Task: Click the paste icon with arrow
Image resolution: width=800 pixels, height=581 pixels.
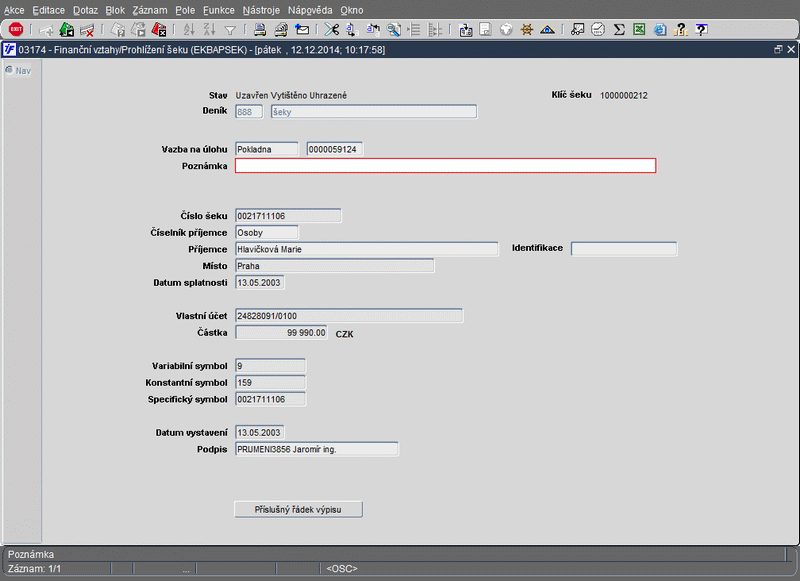Action: (x=373, y=30)
